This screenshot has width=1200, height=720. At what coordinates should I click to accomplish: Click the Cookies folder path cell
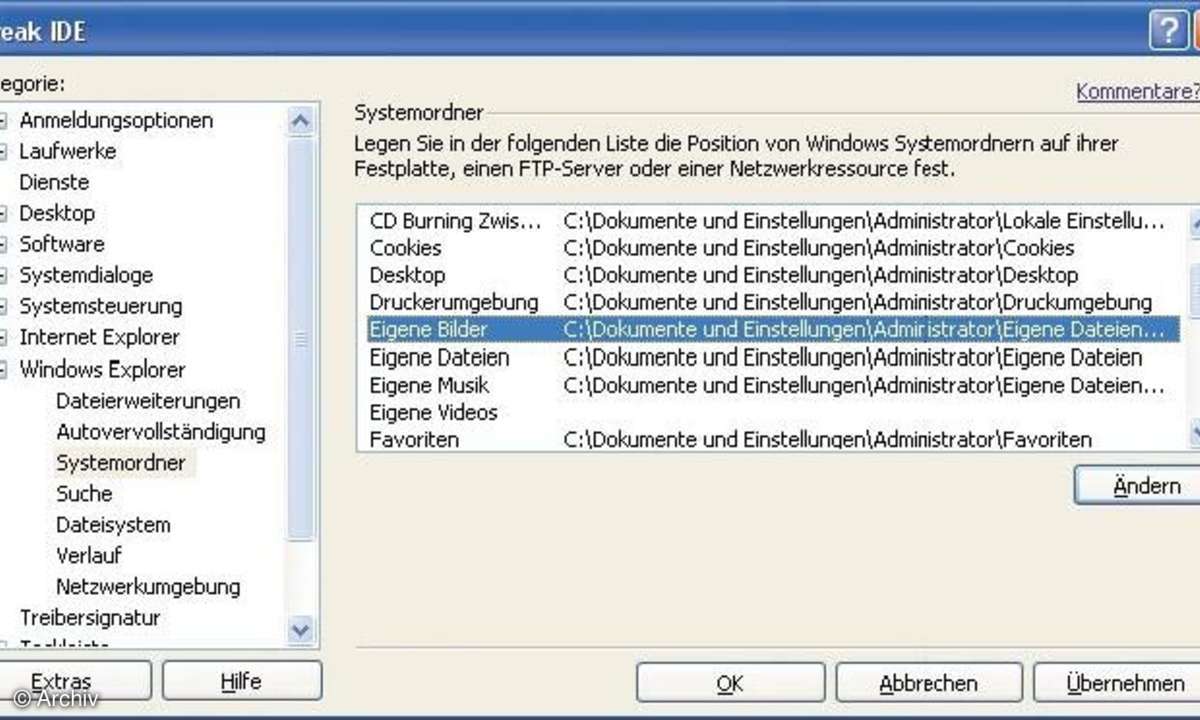819,248
